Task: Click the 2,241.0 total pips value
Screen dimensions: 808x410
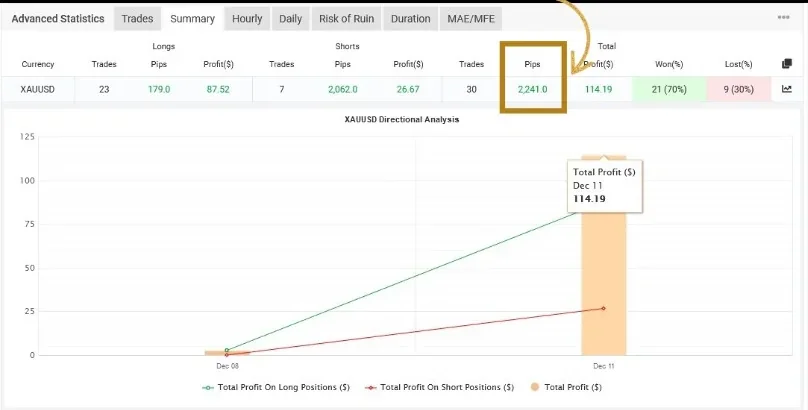Action: (x=533, y=89)
